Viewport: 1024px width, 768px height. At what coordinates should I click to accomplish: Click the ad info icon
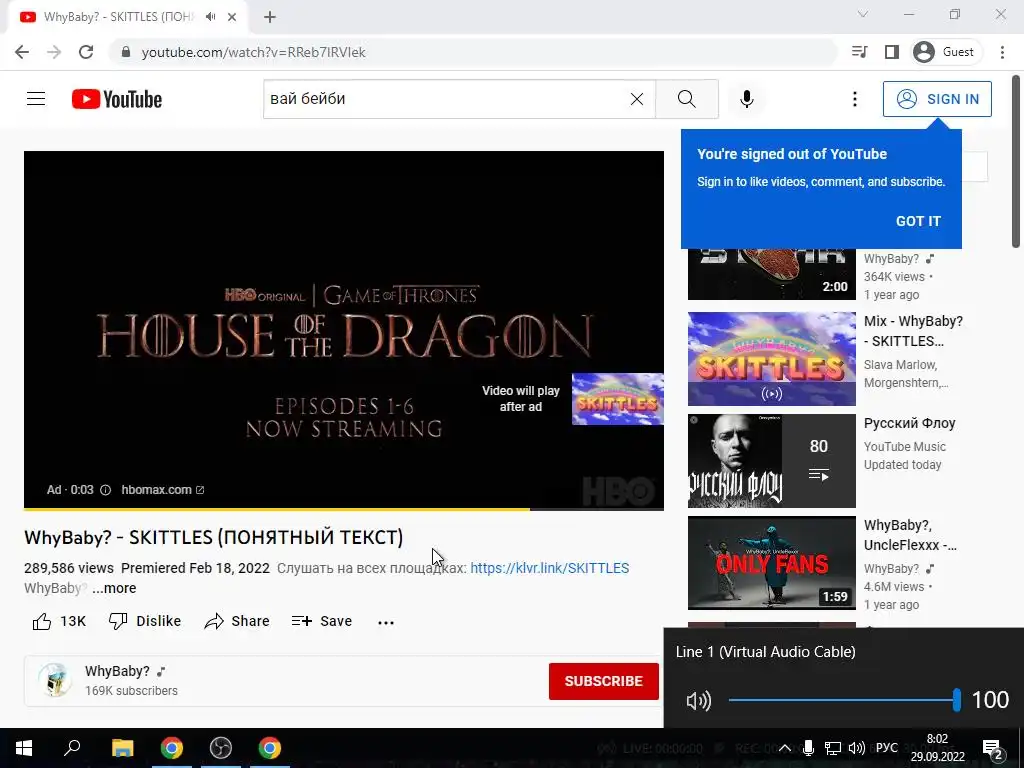click(105, 490)
